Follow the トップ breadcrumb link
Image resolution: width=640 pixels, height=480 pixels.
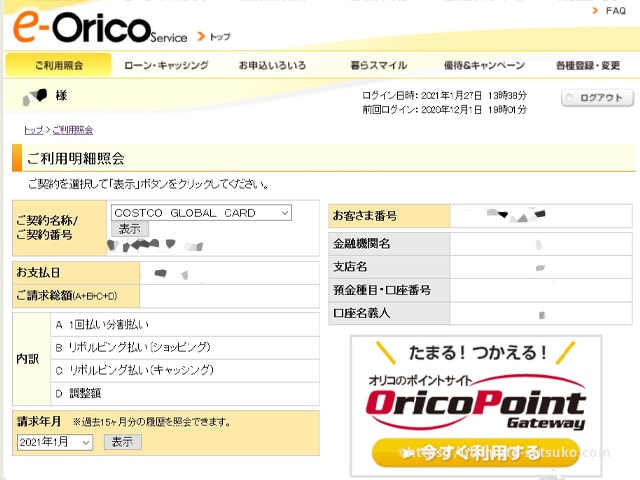pyautogui.click(x=33, y=130)
